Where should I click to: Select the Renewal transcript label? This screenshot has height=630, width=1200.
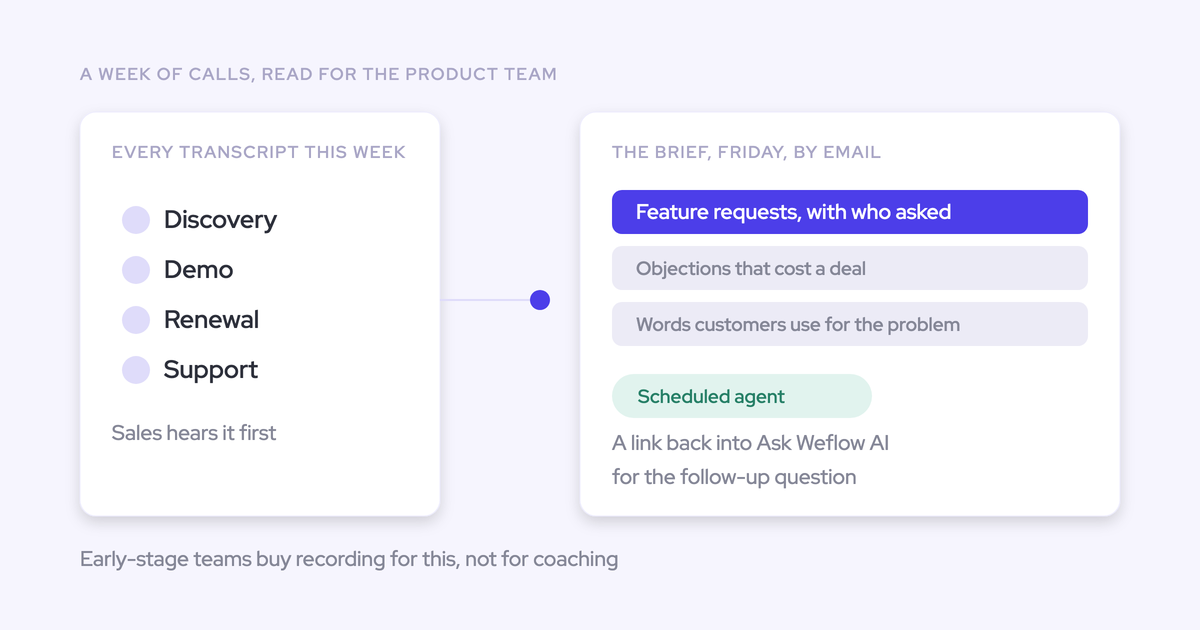[x=211, y=320]
